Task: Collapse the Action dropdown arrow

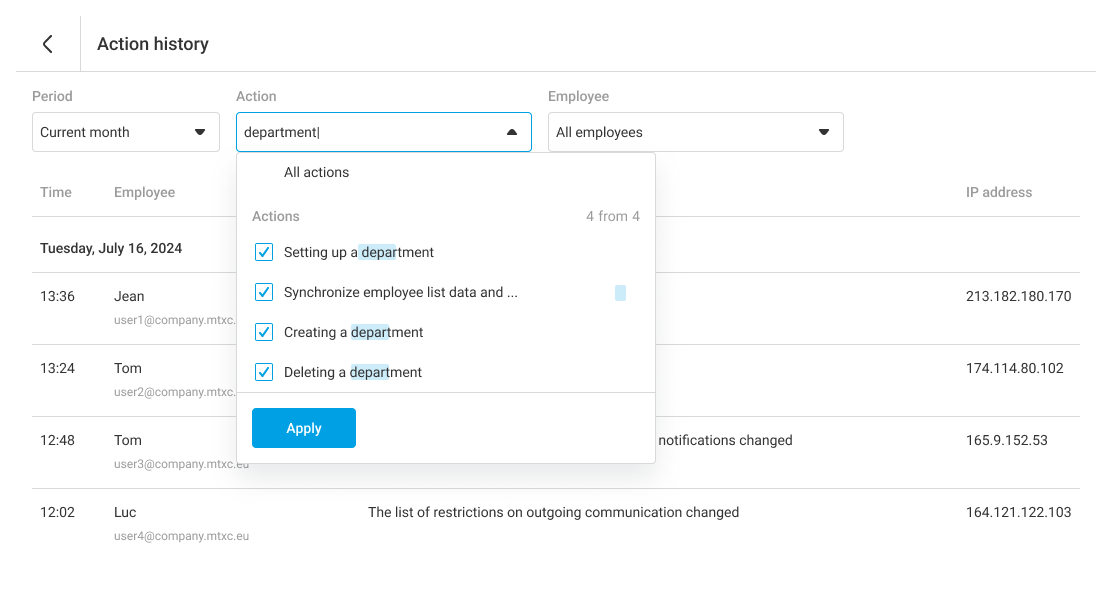Action: (x=512, y=132)
